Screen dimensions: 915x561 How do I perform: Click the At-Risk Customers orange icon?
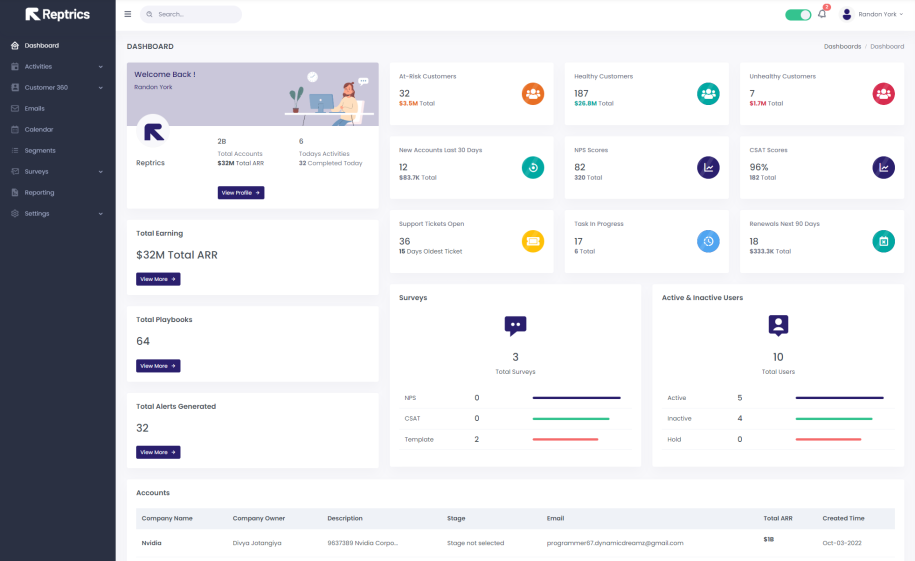click(x=533, y=93)
